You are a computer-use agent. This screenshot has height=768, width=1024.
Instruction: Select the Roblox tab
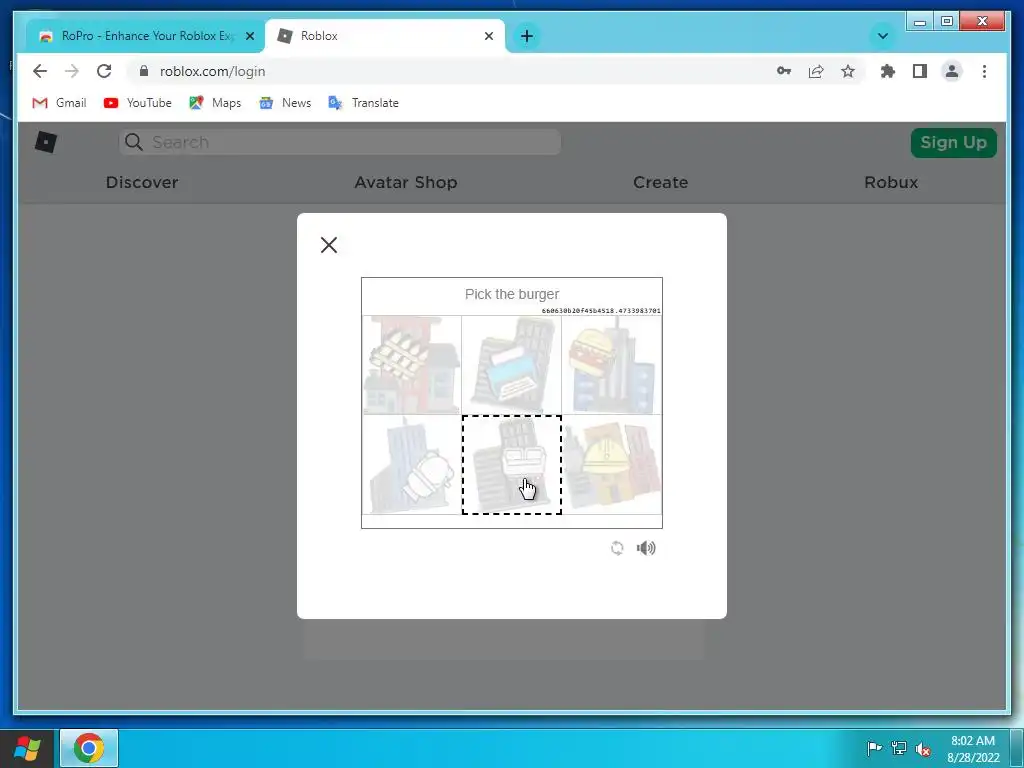tap(385, 36)
